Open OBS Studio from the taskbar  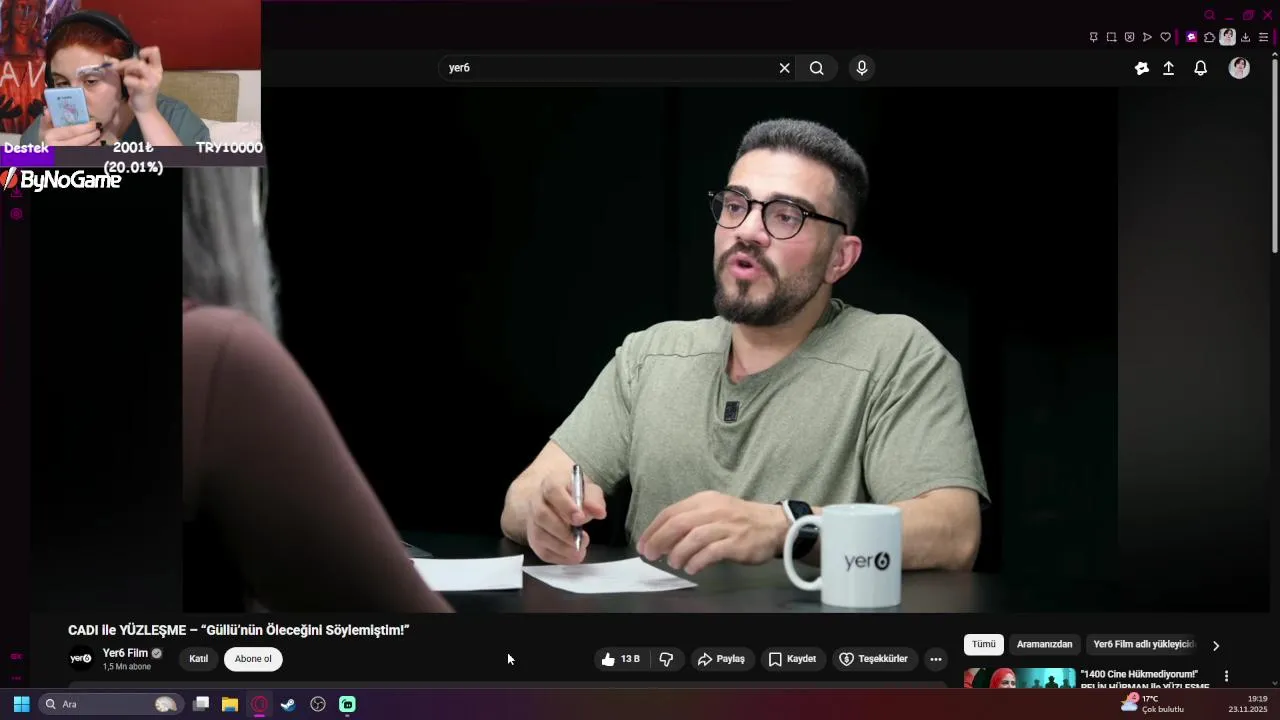coord(318,704)
